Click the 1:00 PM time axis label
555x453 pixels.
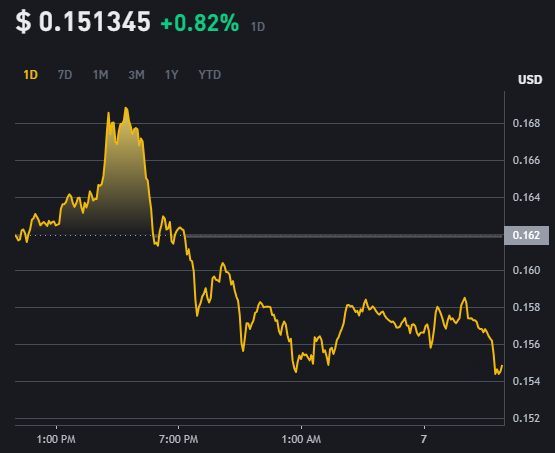56,440
